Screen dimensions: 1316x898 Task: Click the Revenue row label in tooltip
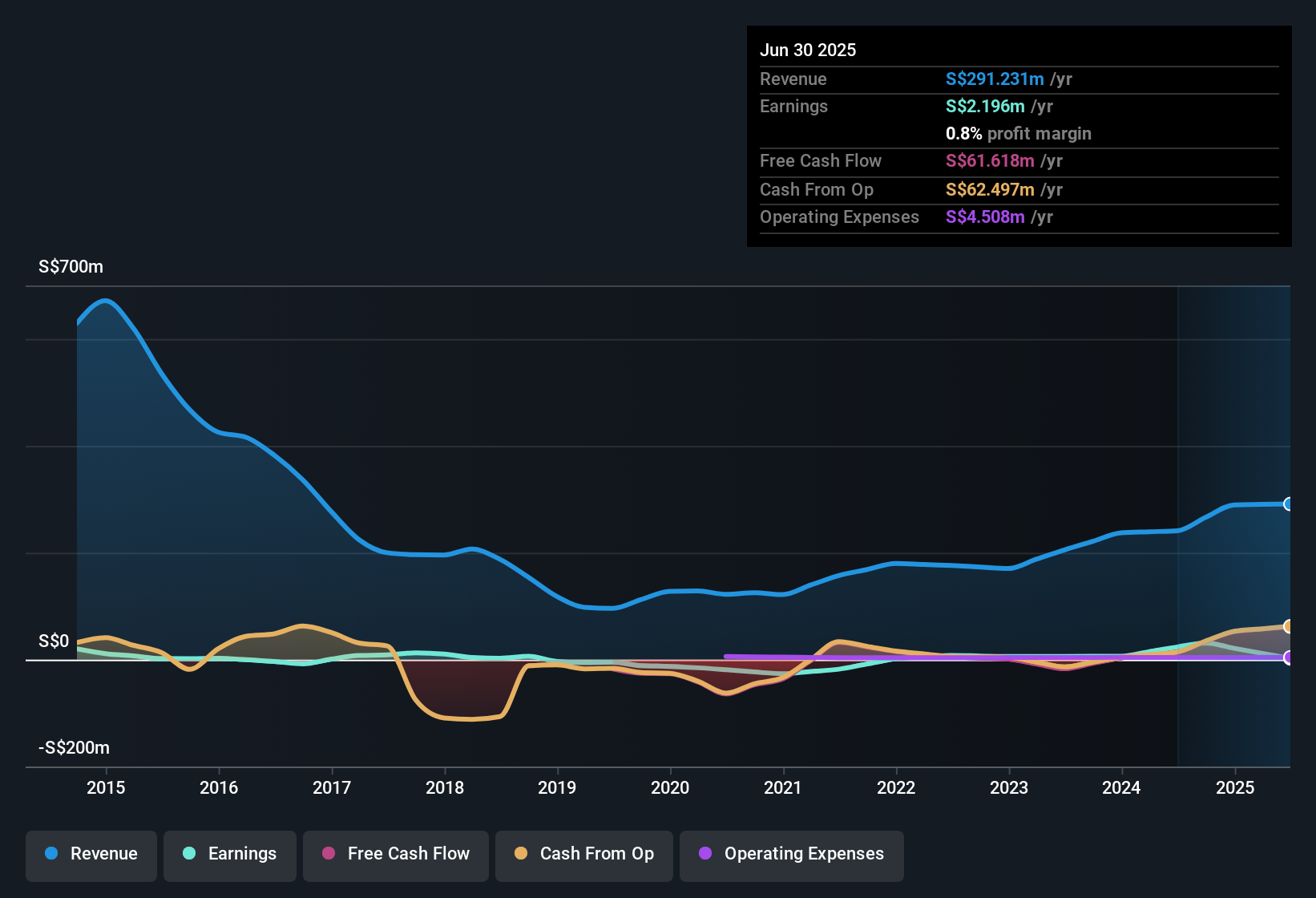tap(793, 79)
